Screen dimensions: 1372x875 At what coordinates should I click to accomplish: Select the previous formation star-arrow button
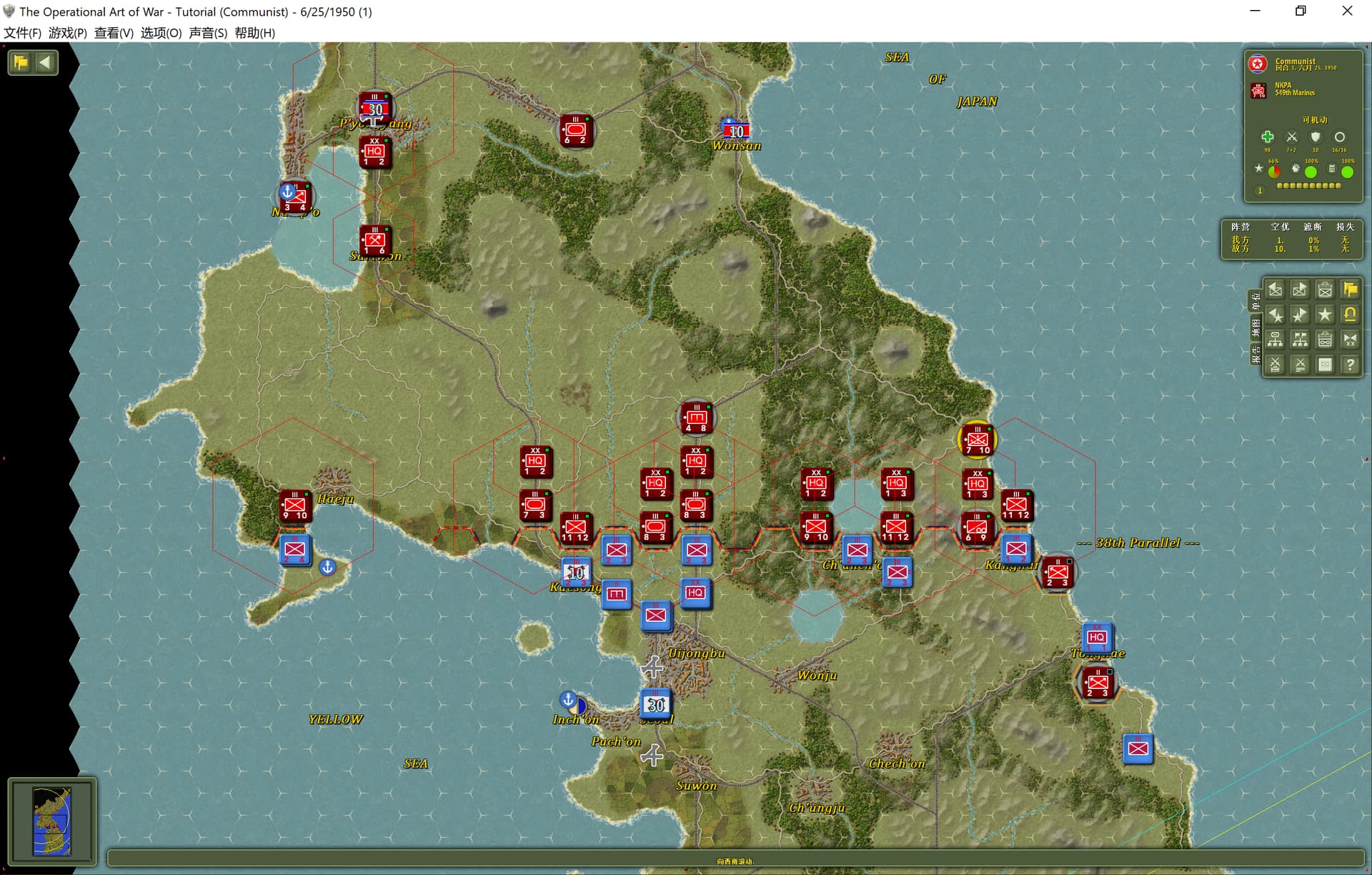(x=1276, y=315)
